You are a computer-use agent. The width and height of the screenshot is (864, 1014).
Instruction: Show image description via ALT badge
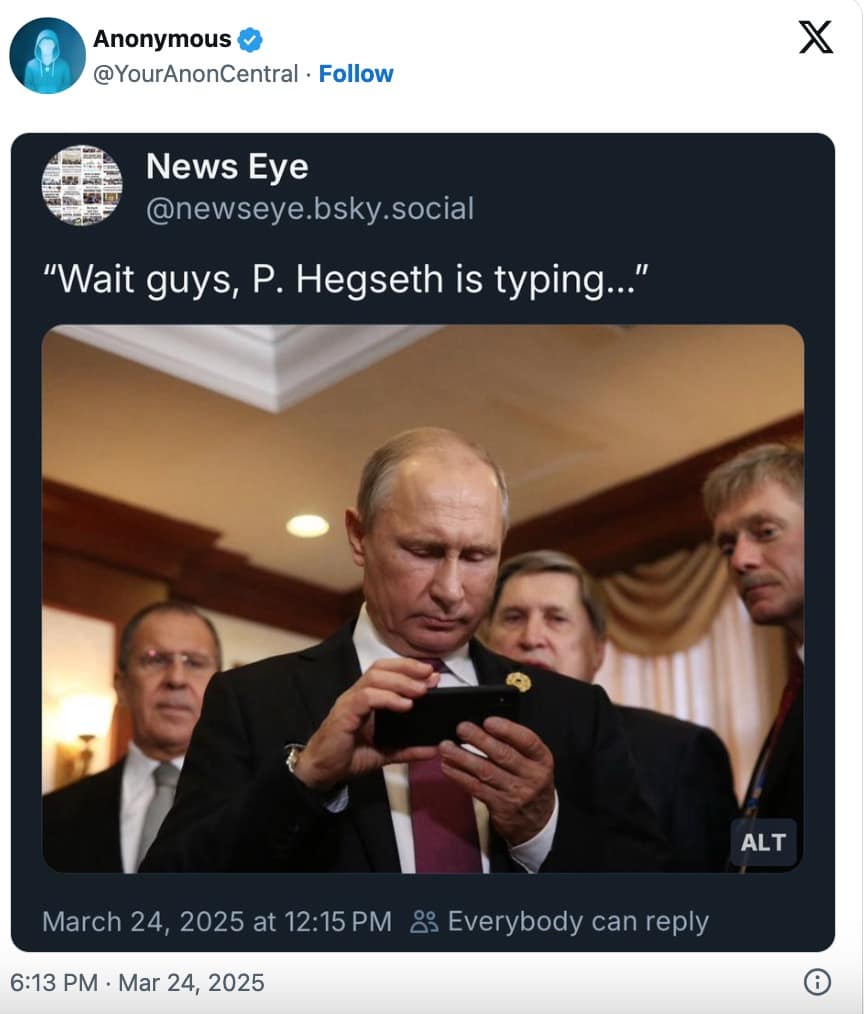tap(763, 842)
